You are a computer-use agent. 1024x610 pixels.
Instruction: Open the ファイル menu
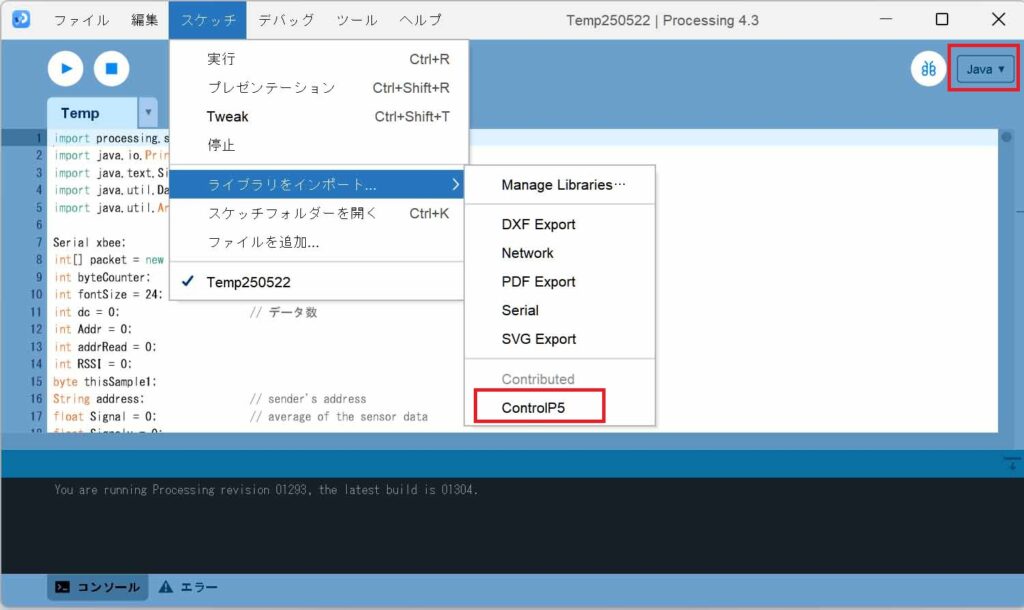[x=82, y=20]
